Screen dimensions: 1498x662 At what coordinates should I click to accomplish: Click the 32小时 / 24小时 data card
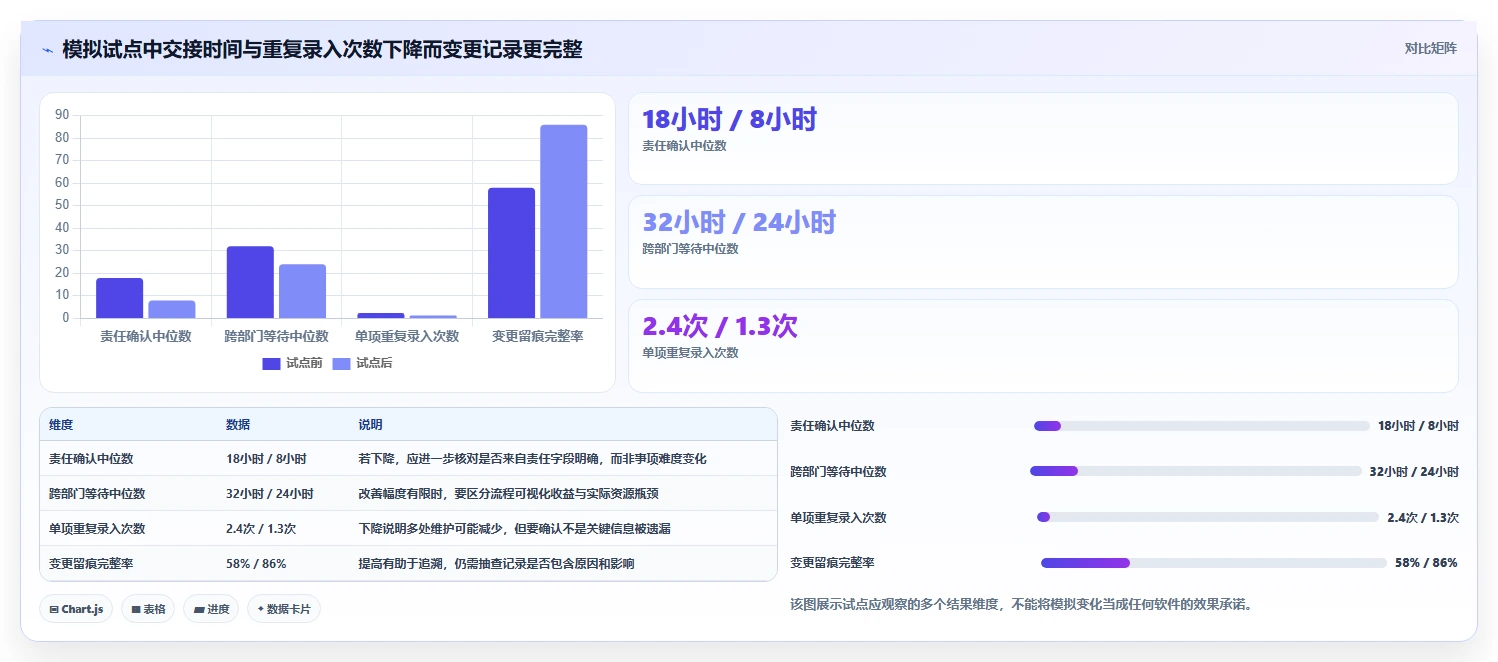tap(1043, 242)
